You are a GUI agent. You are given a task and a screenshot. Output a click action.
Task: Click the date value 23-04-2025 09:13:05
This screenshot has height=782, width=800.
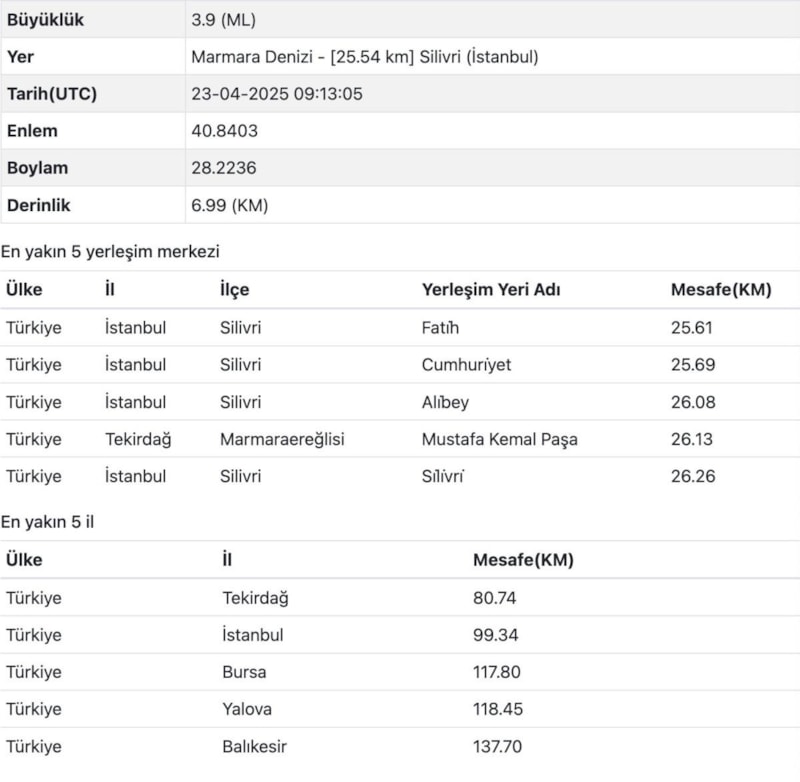[290, 94]
